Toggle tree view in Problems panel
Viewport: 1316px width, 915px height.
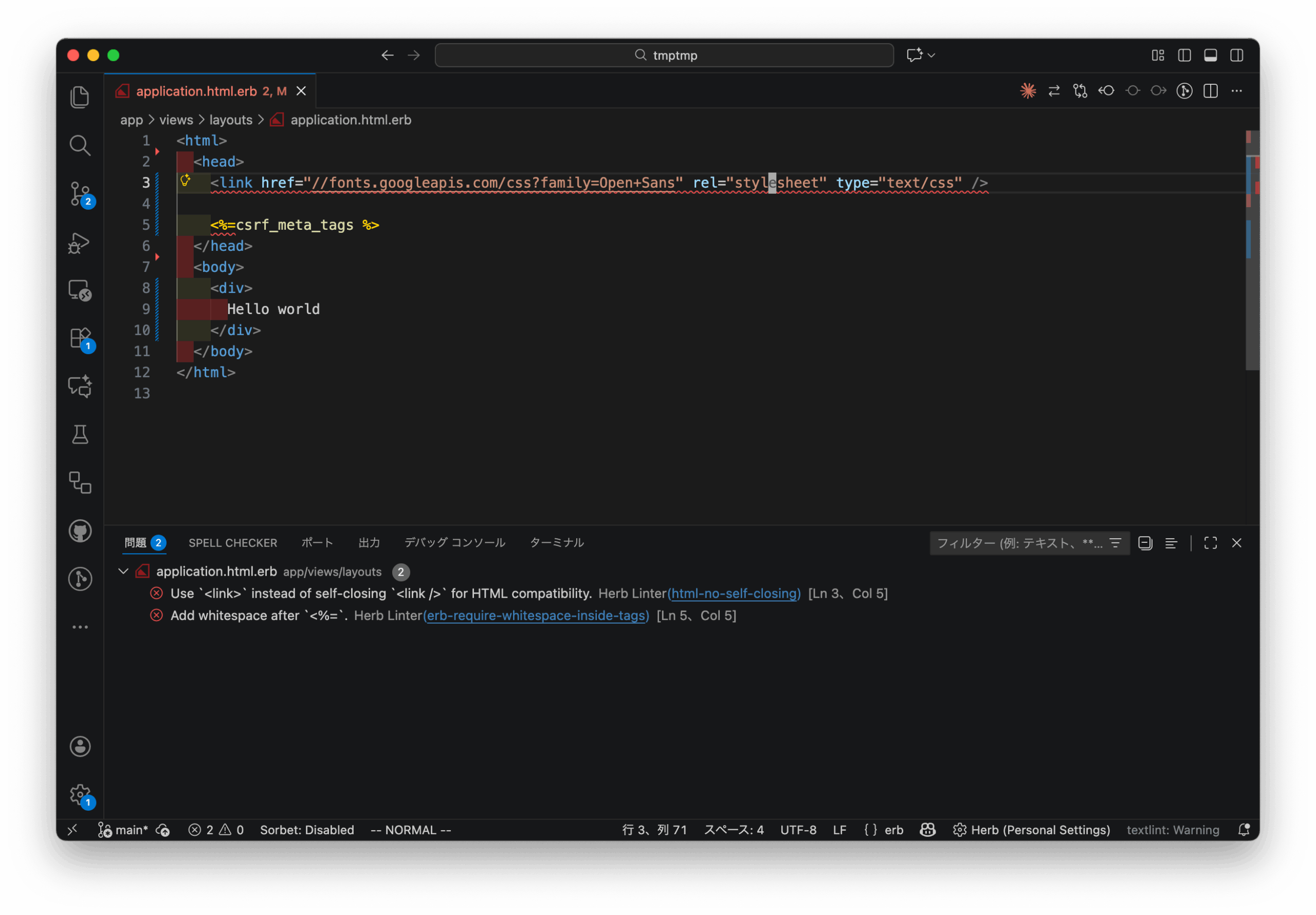[x=1171, y=543]
